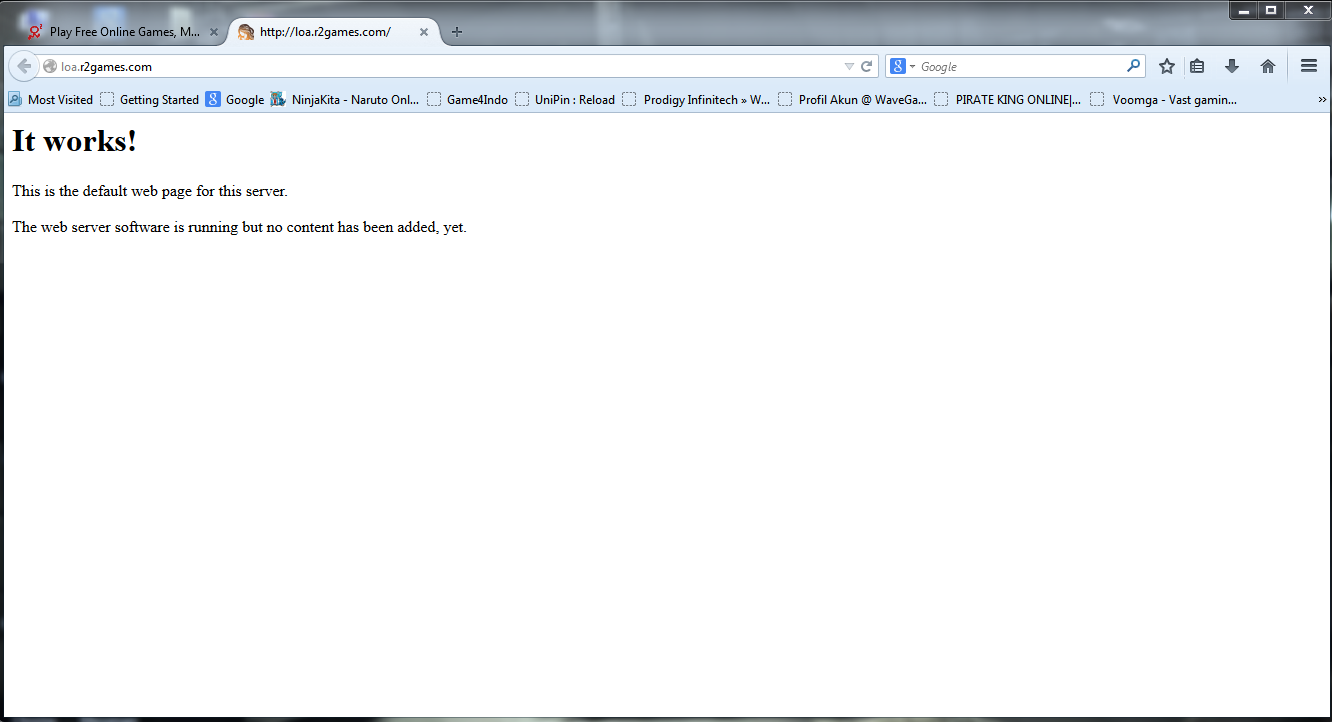Open the PIRATE KING ONLINE bookmark
The image size is (1332, 722).
coord(1008,100)
